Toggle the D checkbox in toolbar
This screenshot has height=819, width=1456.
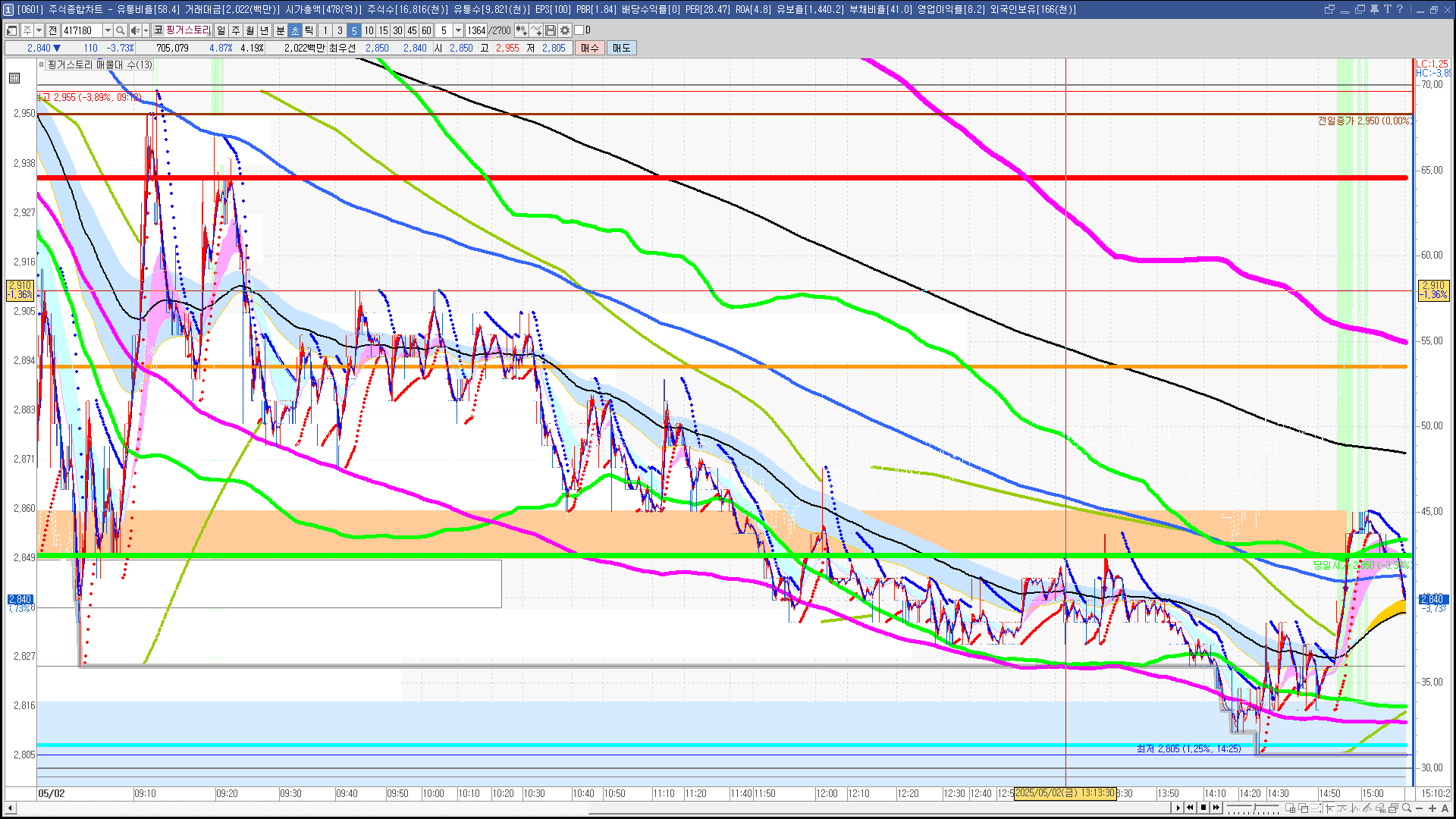(x=579, y=30)
